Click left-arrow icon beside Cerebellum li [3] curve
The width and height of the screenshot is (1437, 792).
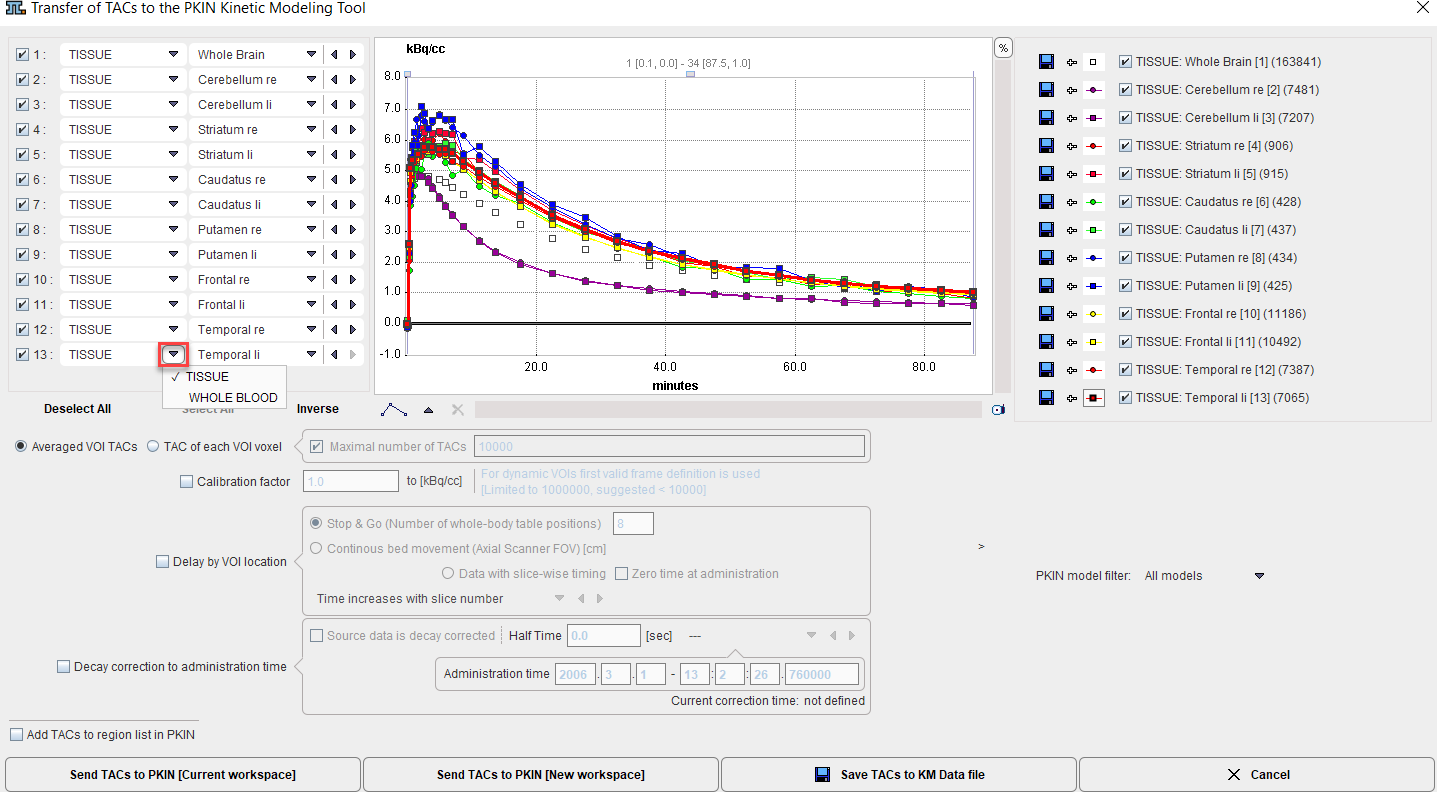coord(1073,118)
